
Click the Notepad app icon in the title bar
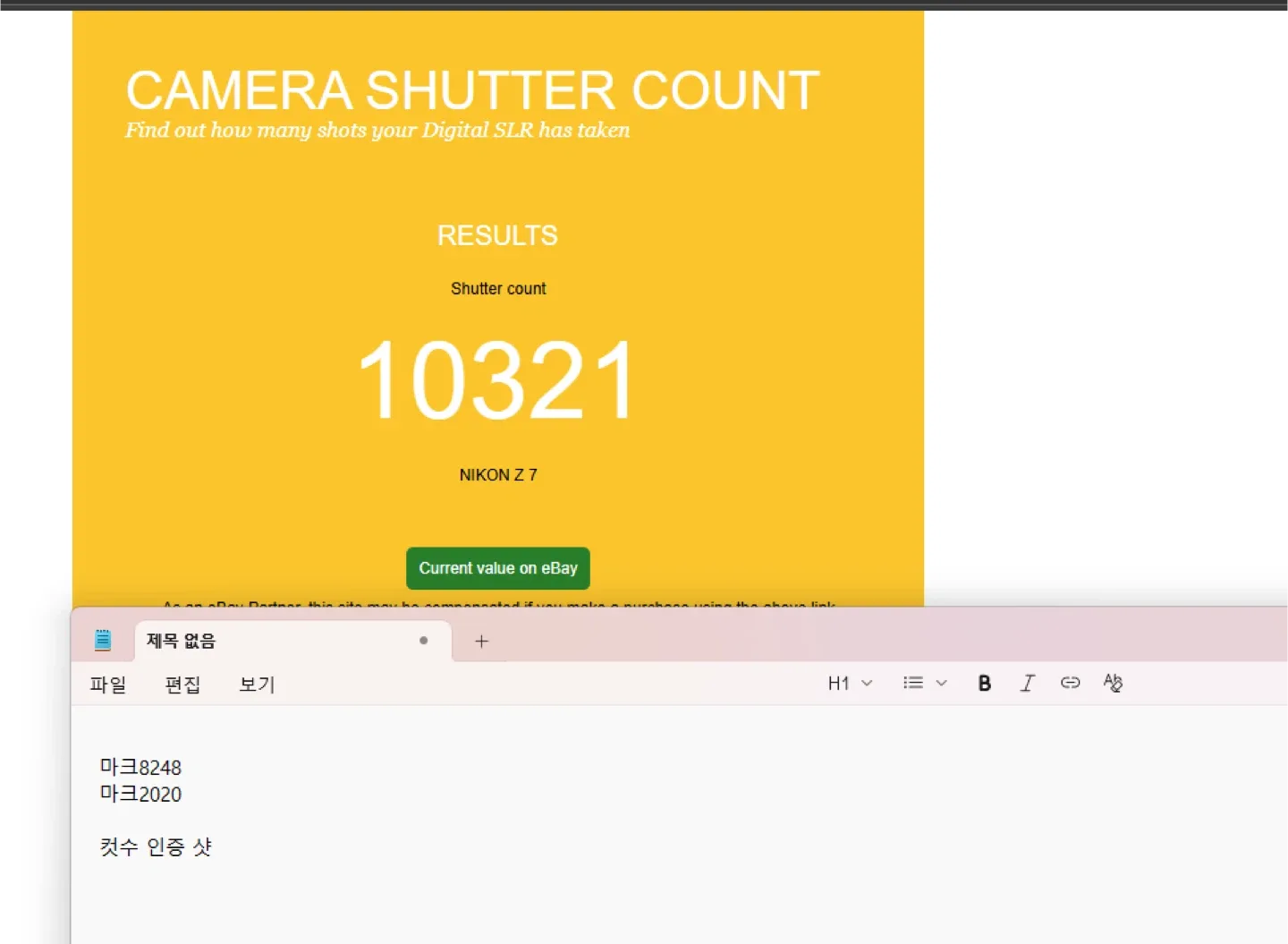(103, 640)
